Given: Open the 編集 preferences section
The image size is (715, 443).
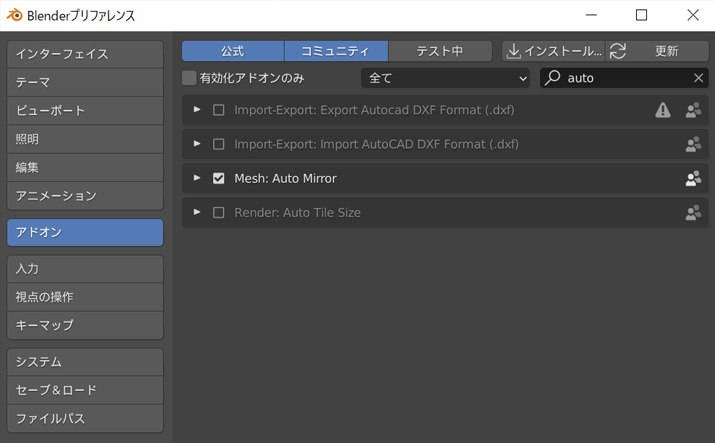Looking at the screenshot, I should point(85,167).
